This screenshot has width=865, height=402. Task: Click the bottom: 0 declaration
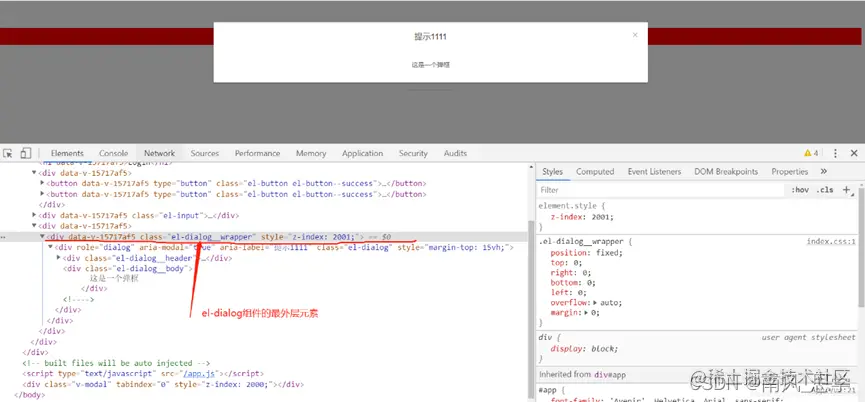[573, 282]
